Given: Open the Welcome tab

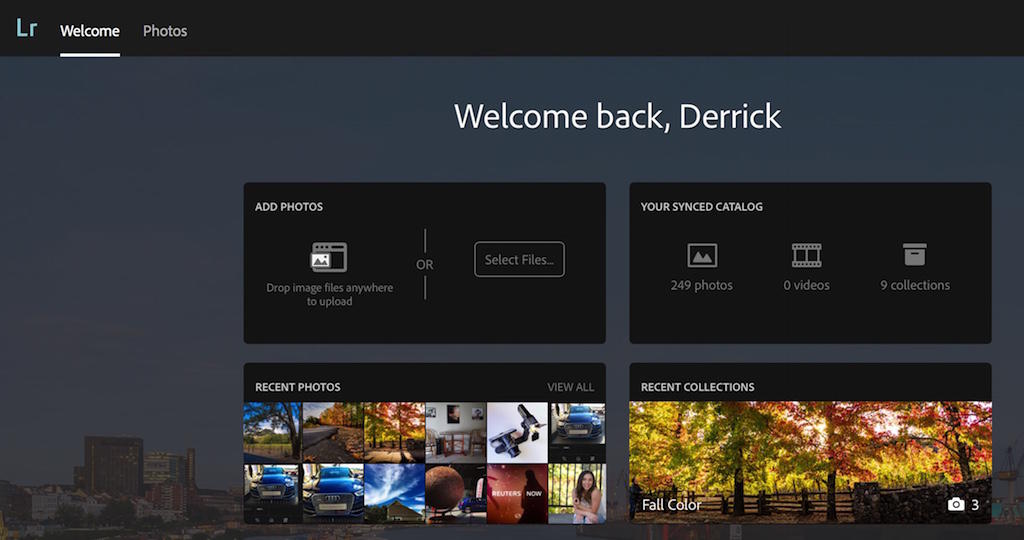Looking at the screenshot, I should [x=89, y=31].
